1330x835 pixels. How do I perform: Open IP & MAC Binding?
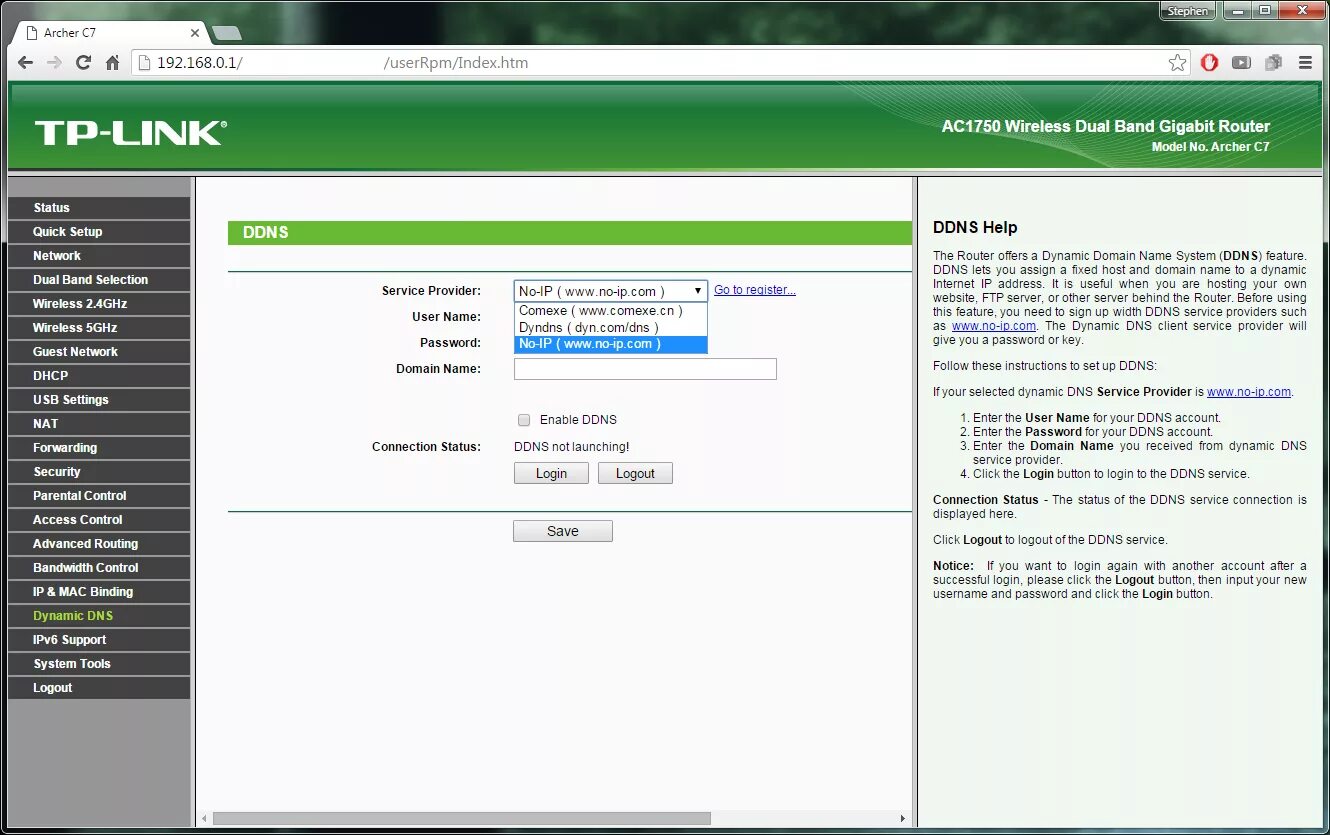(98, 592)
